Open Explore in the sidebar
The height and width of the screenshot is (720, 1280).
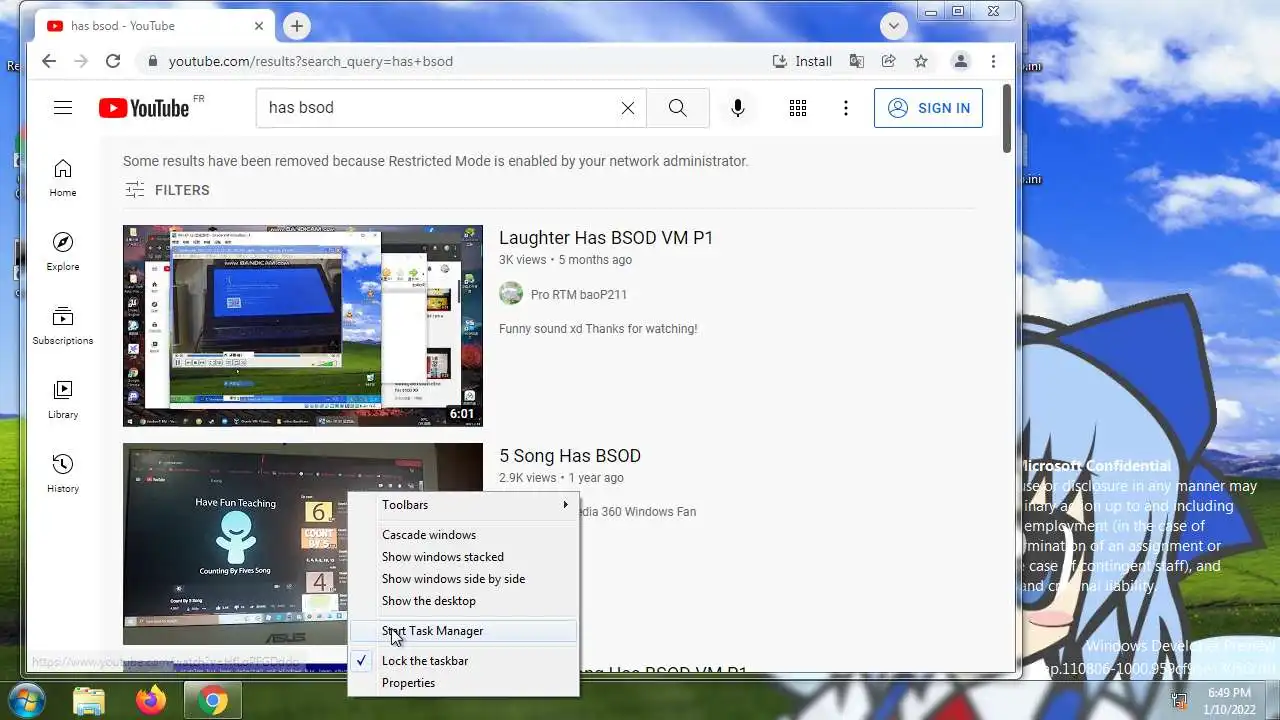63,251
